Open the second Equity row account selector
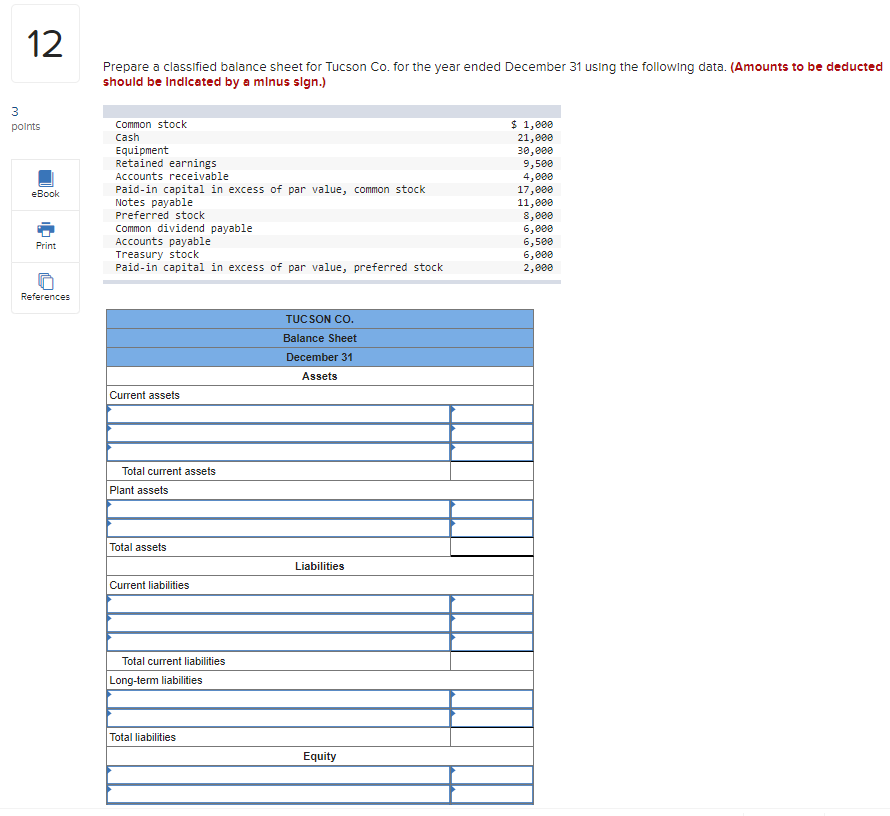Screen dimensions: 890x816 [270, 791]
